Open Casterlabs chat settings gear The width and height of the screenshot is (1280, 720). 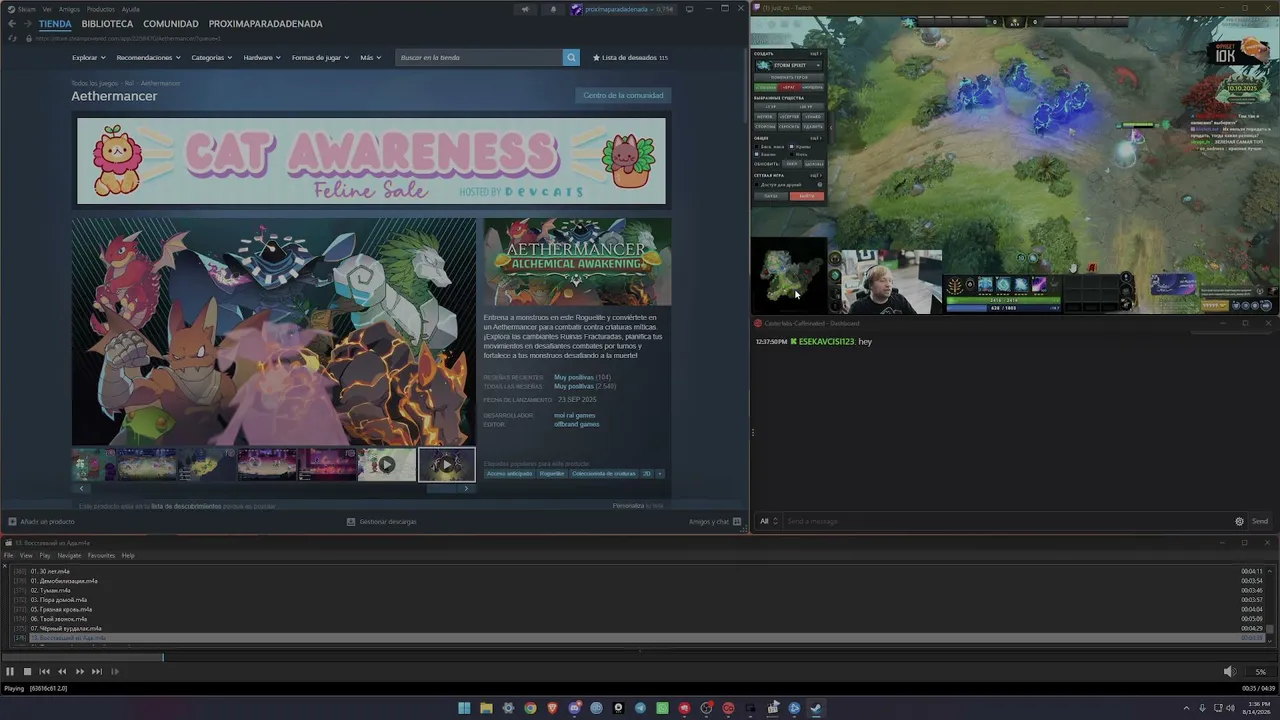coord(1240,521)
